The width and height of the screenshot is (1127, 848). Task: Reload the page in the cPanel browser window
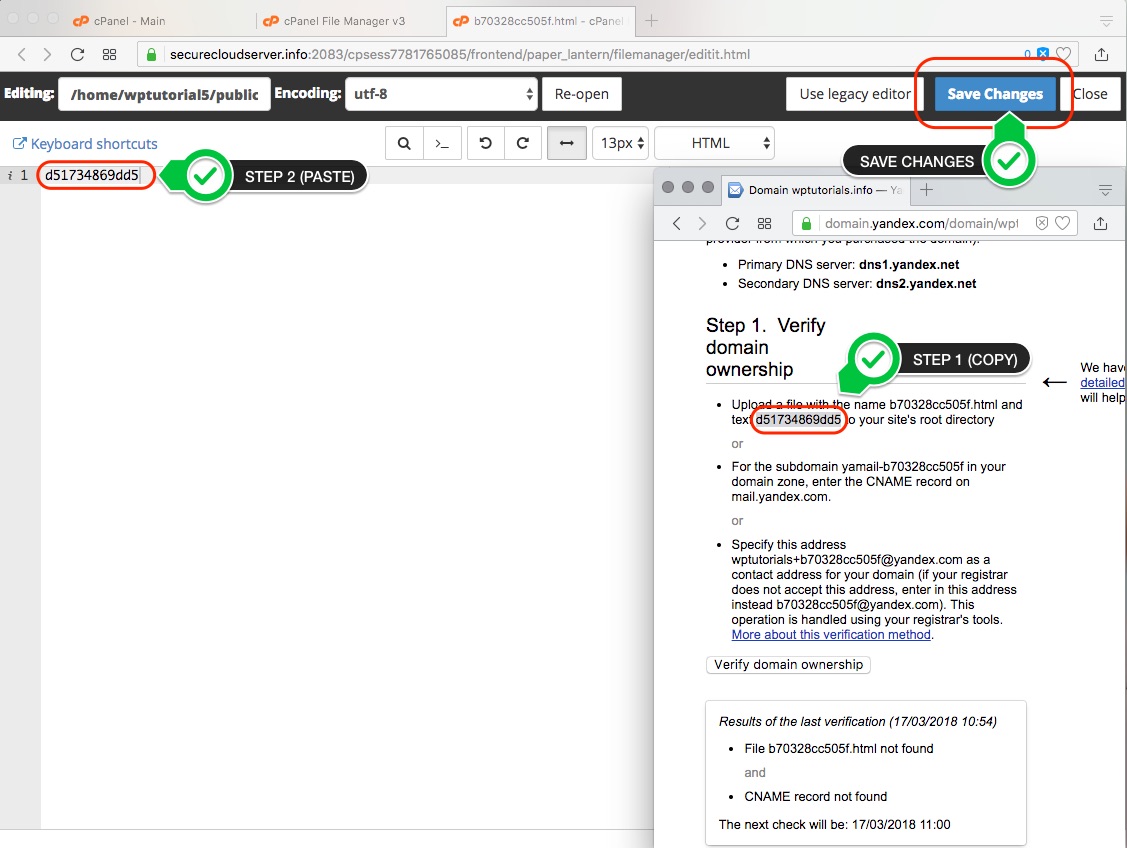click(x=78, y=54)
